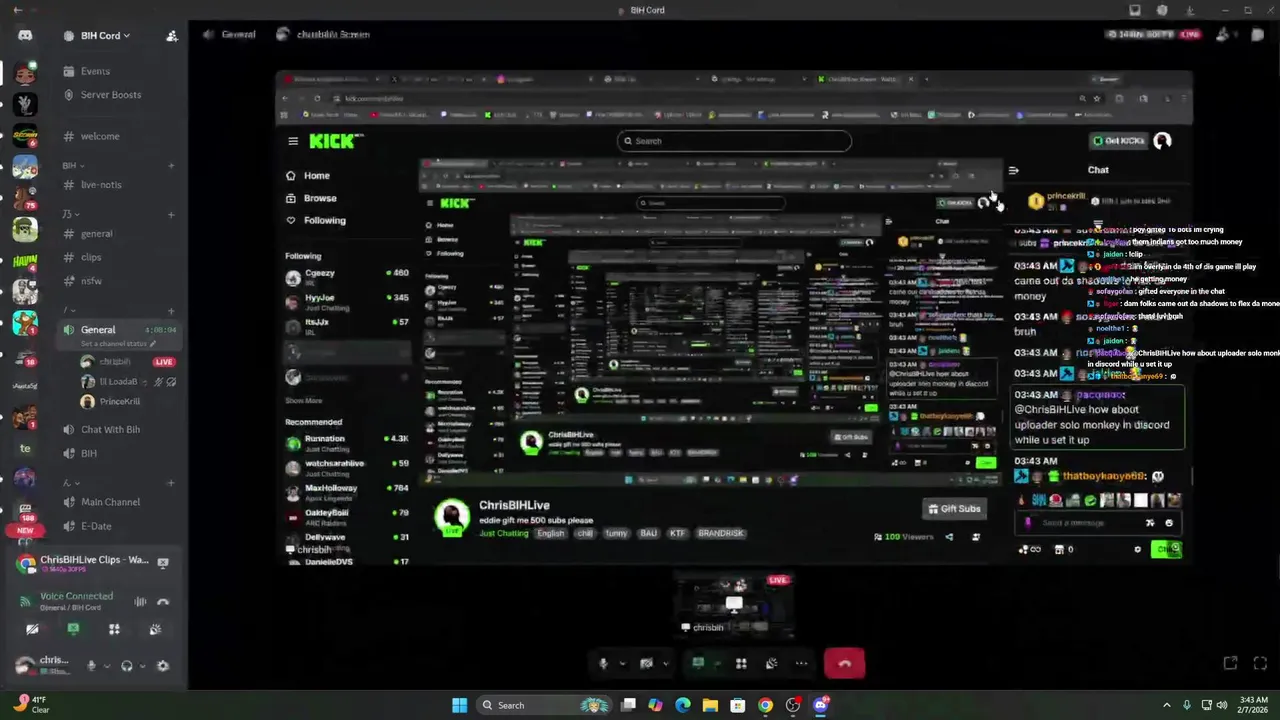1280x720 pixels.
Task: Open more options ellipsis in call control bar
Action: 801,663
